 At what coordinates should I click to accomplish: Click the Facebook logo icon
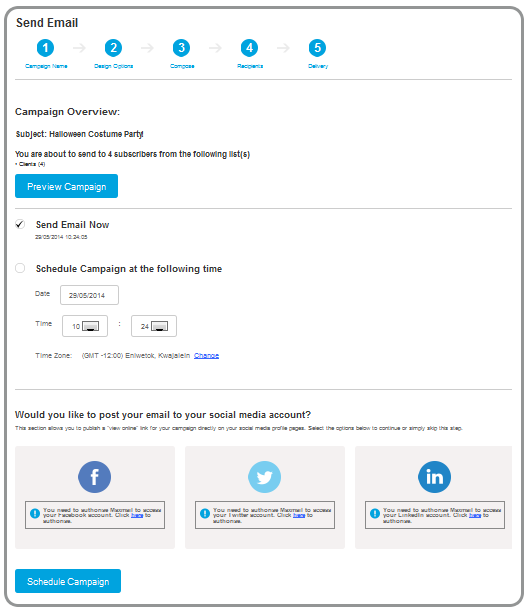pyautogui.click(x=94, y=477)
